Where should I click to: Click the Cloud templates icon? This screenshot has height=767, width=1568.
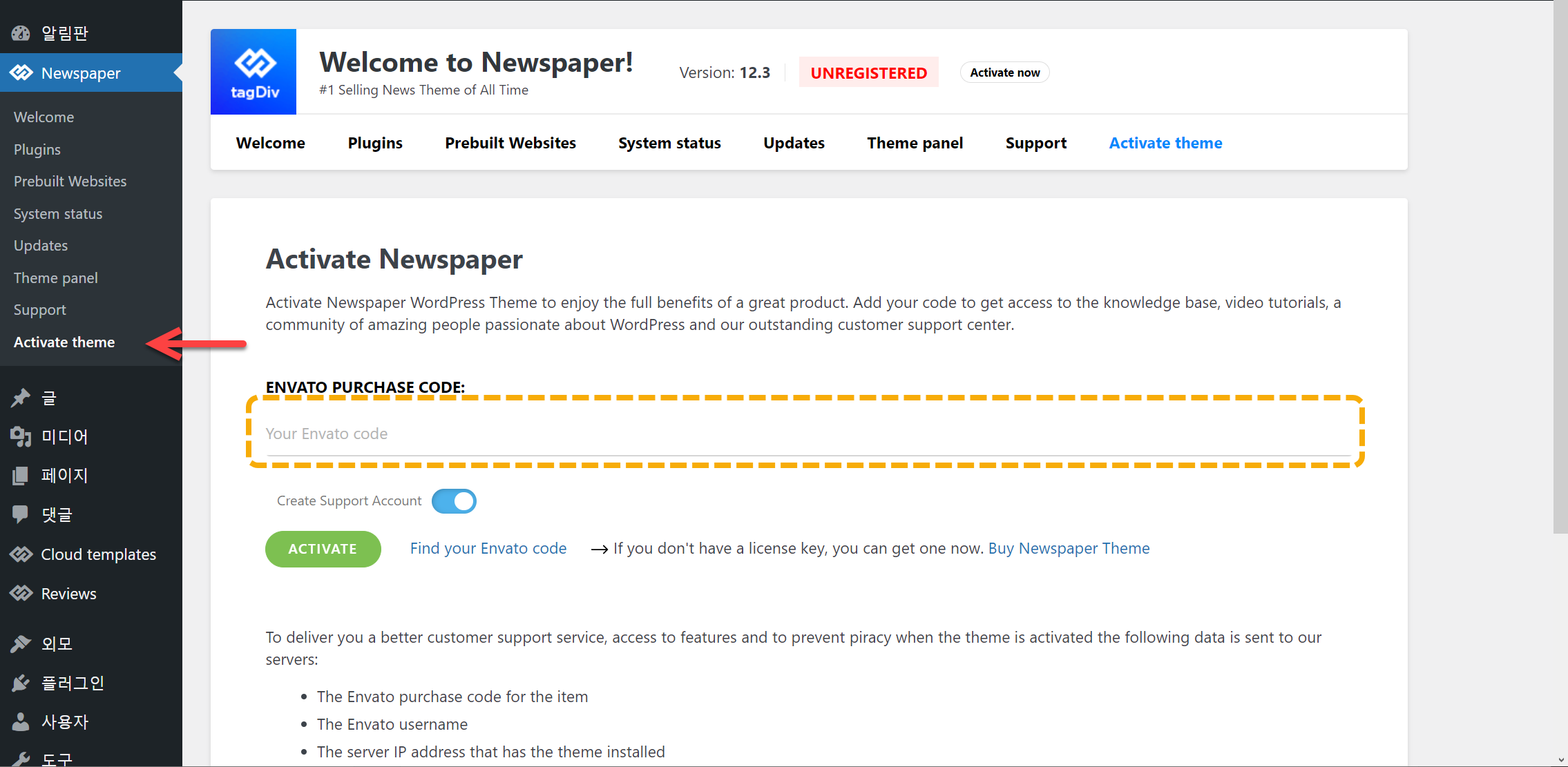coord(21,554)
